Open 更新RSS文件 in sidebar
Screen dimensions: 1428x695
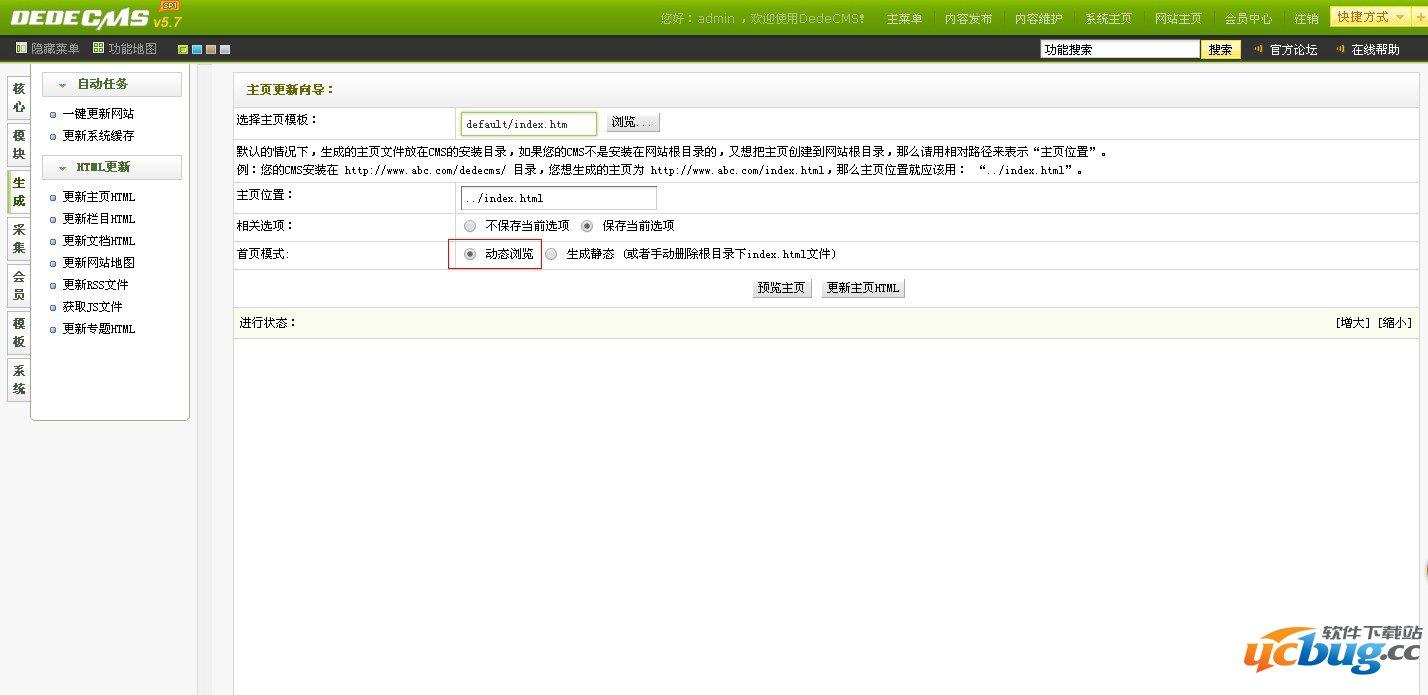click(x=95, y=285)
